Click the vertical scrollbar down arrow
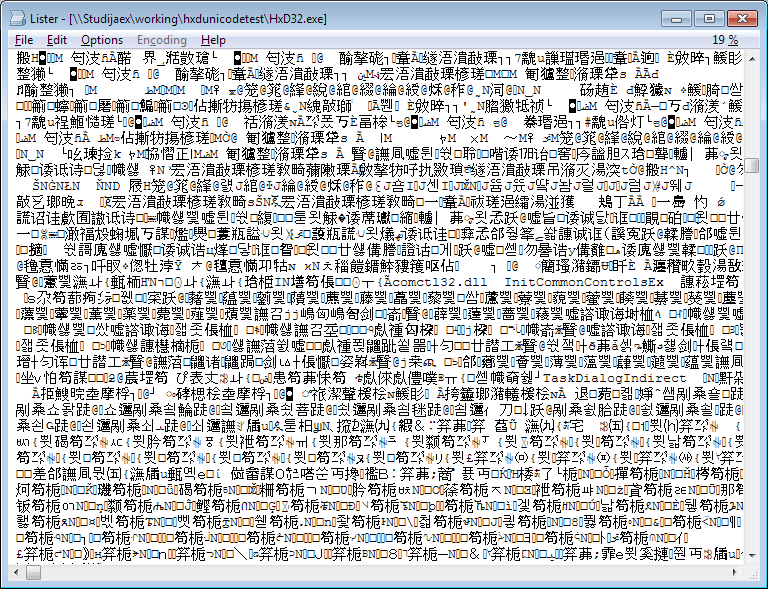 (752, 555)
